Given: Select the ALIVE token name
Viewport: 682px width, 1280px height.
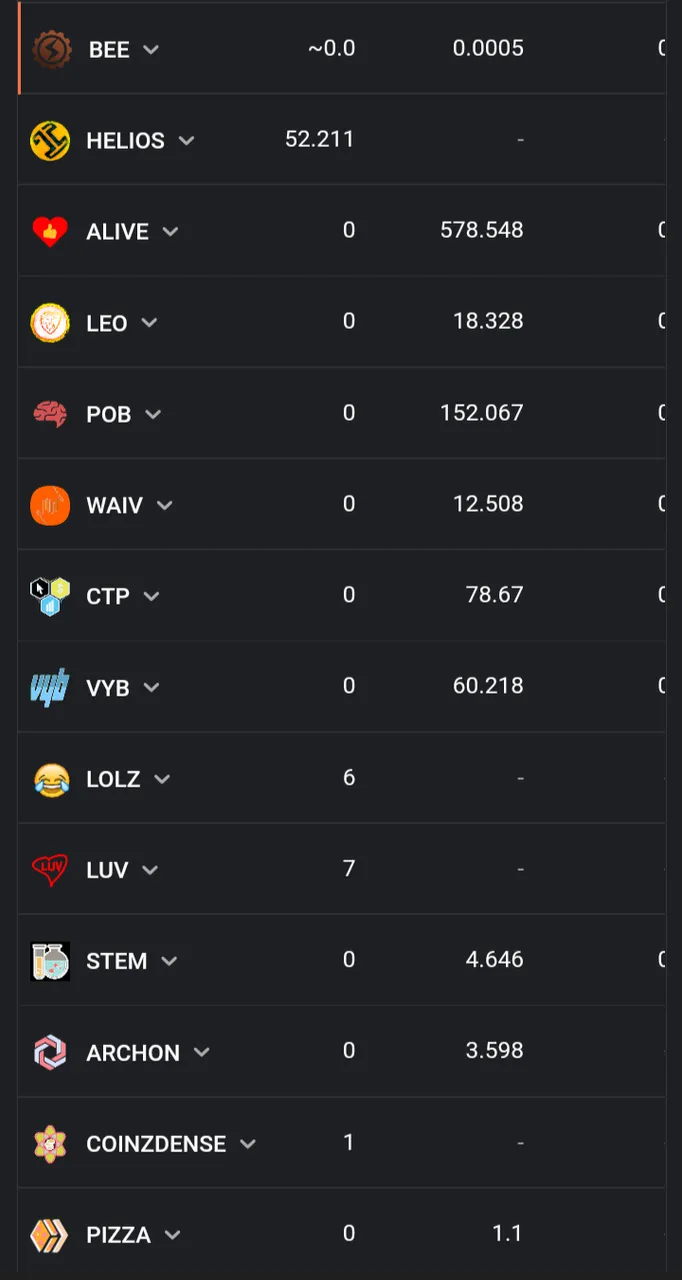Looking at the screenshot, I should [117, 232].
